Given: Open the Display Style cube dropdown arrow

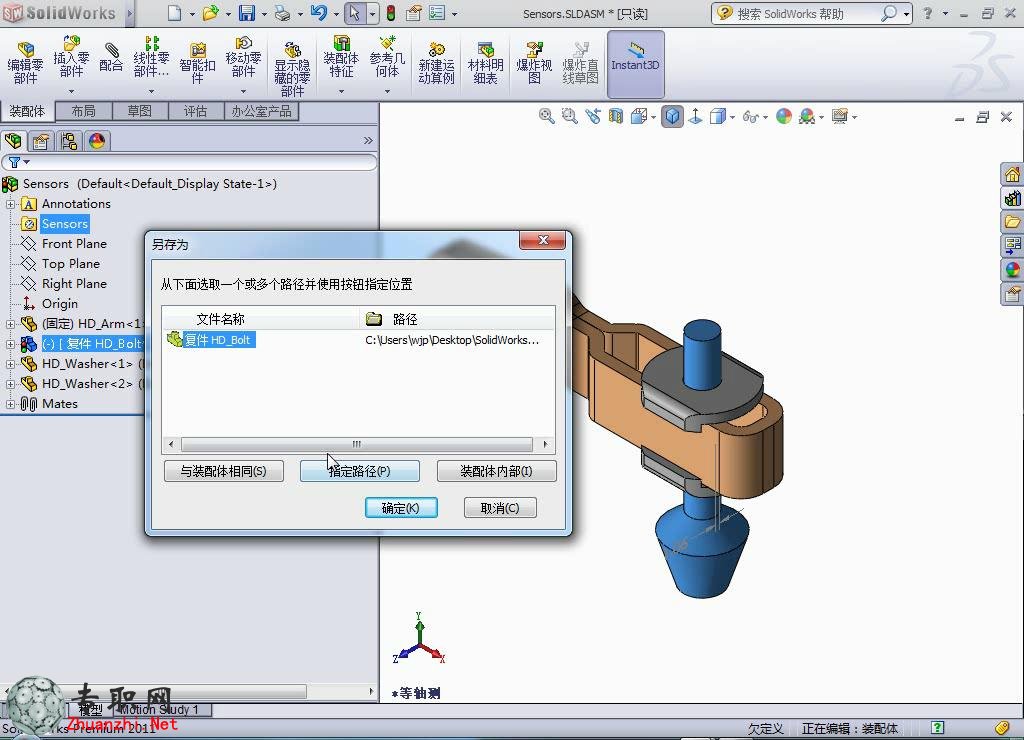Looking at the screenshot, I should tap(732, 118).
